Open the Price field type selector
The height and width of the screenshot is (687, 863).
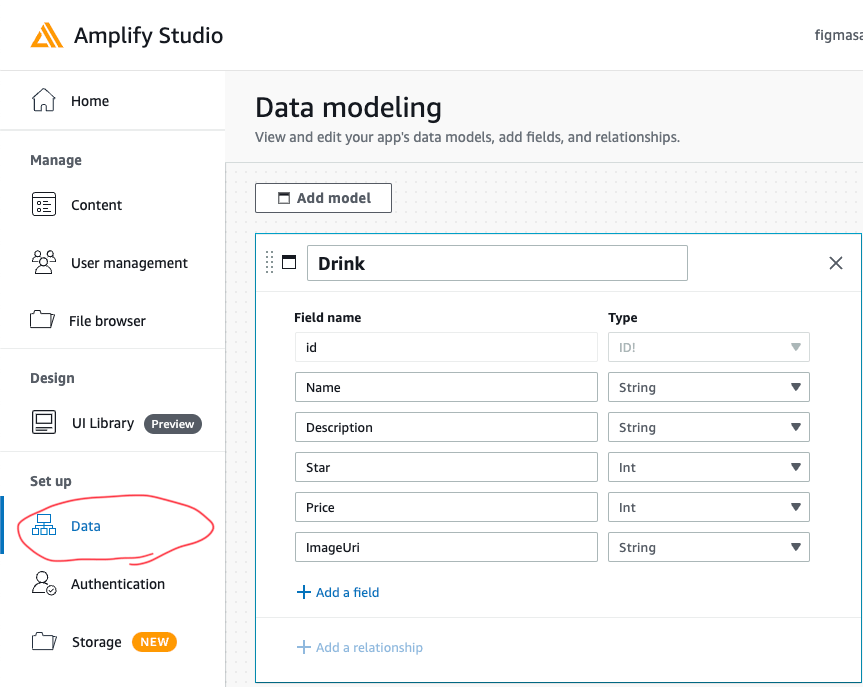tap(708, 507)
